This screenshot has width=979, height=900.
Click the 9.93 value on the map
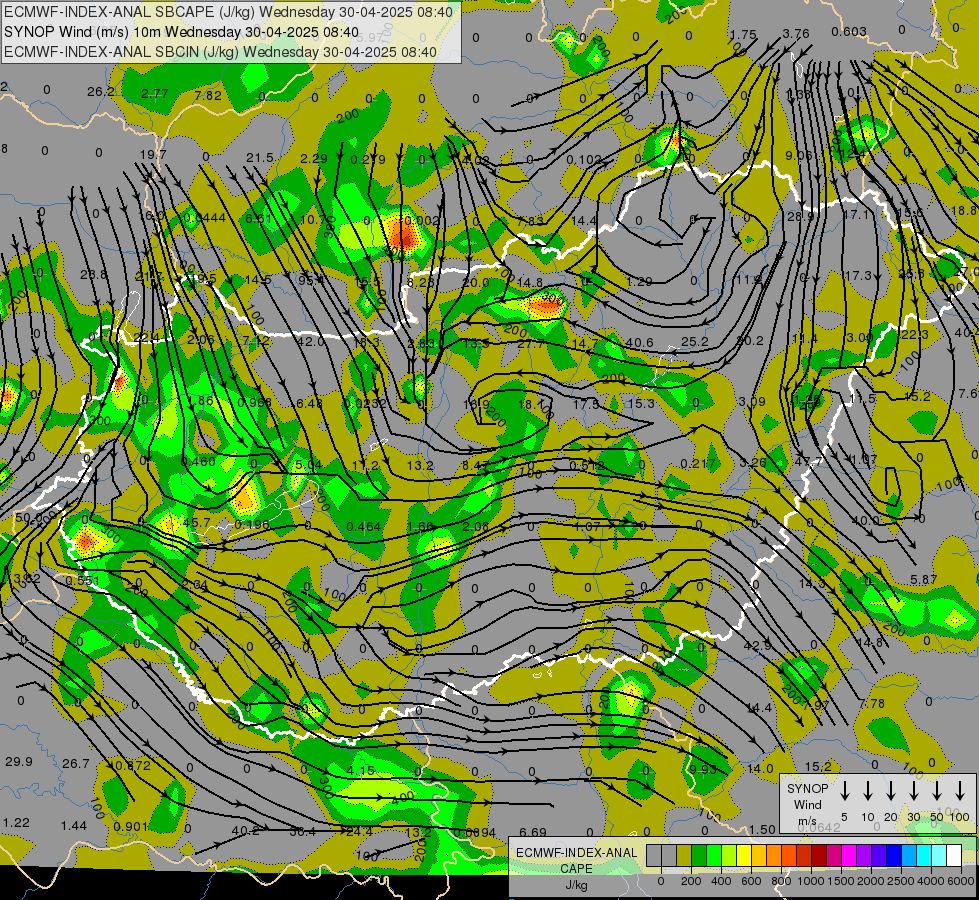coord(703,769)
